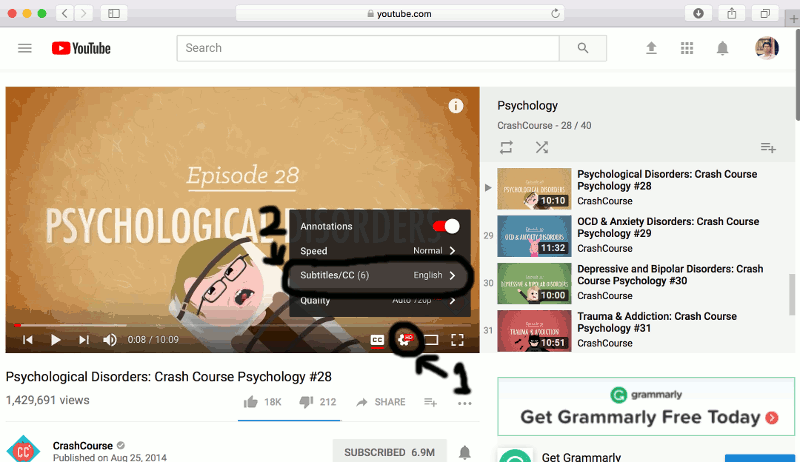Open the account avatar menu
This screenshot has height=462, width=800.
(x=766, y=48)
